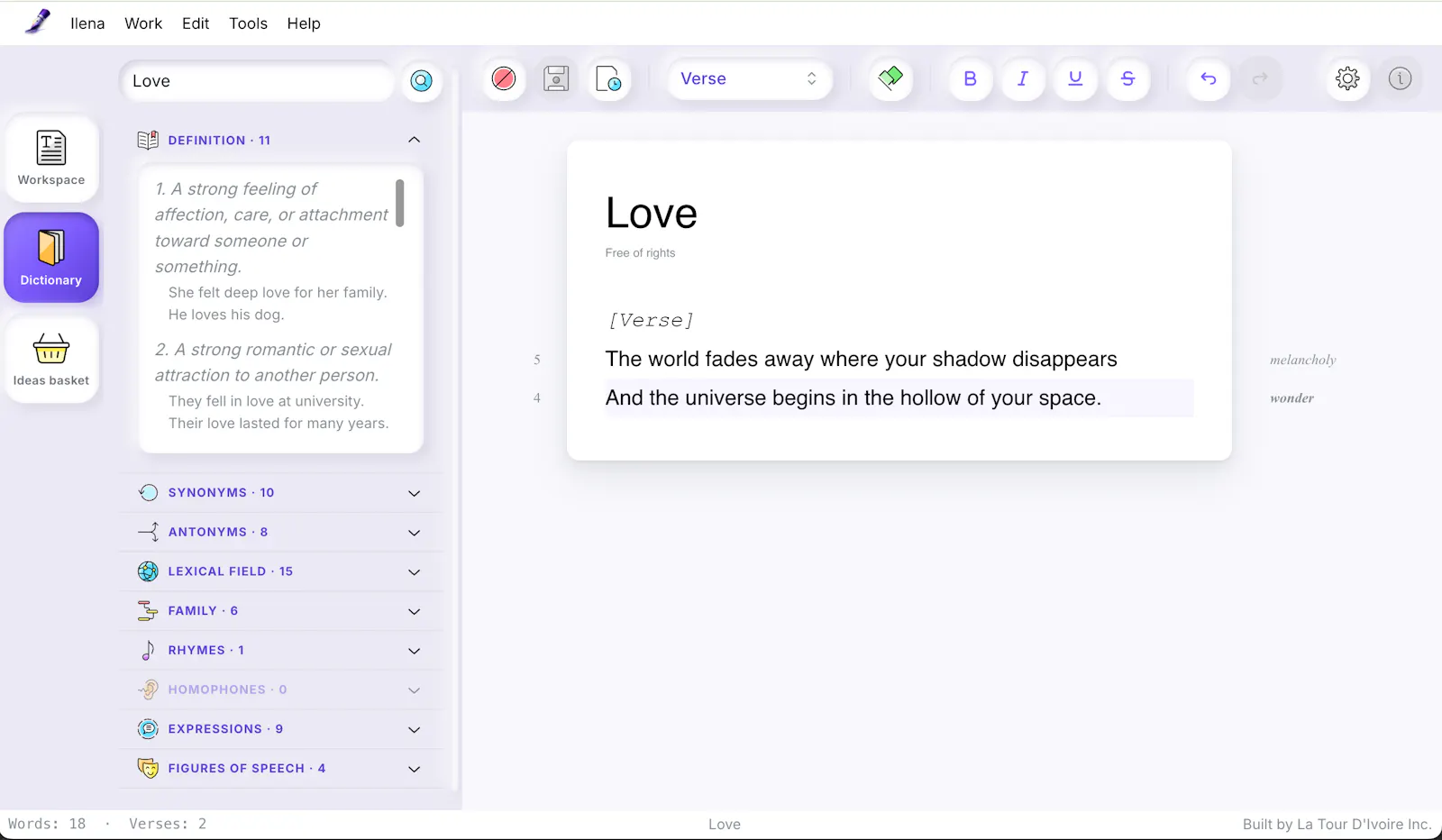Click the second definition about romantic attraction
Screen dimensions: 1442x840
click(273, 362)
